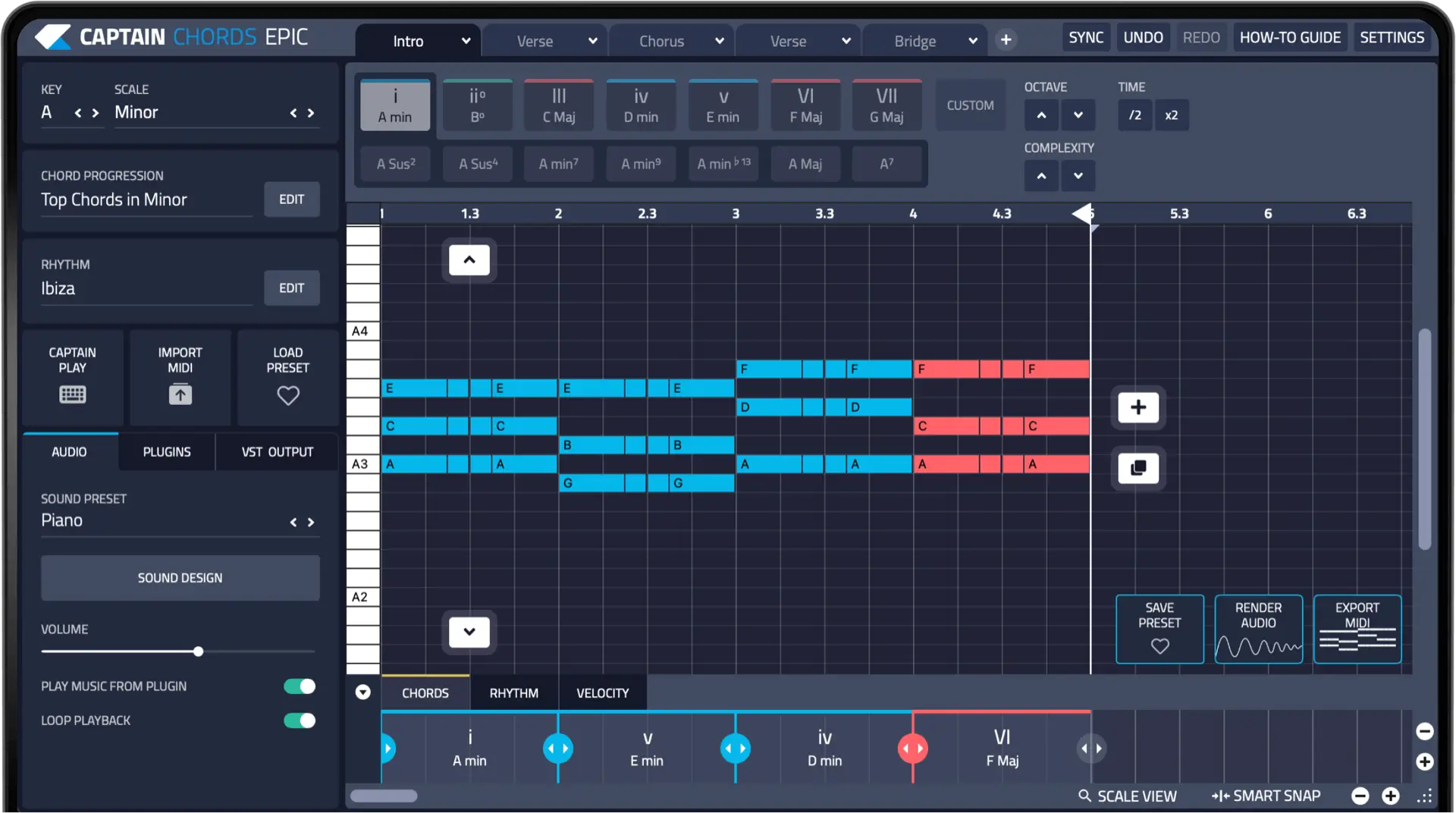Zoom out vertically in chord lane

click(1425, 731)
